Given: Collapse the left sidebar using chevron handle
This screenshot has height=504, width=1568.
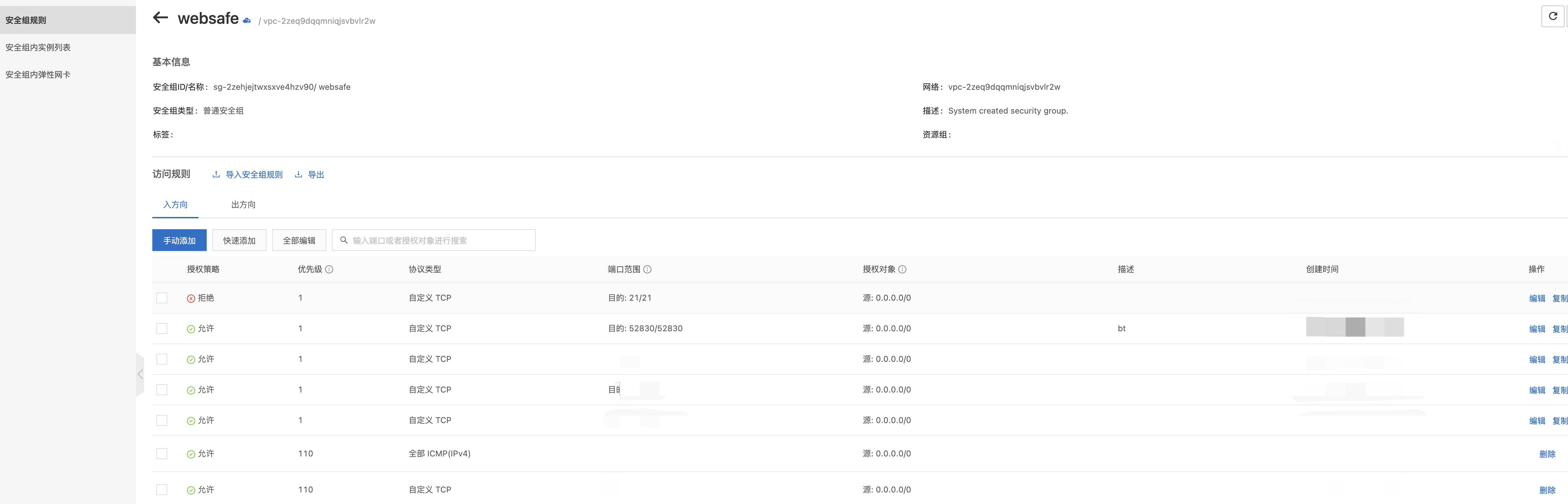Looking at the screenshot, I should [x=140, y=374].
